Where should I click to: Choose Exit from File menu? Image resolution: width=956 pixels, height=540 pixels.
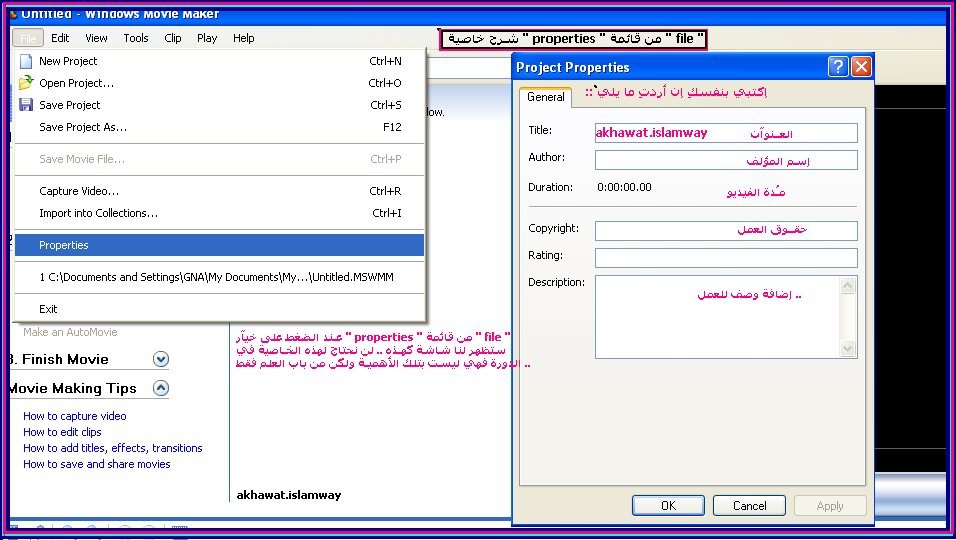pyautogui.click(x=219, y=309)
